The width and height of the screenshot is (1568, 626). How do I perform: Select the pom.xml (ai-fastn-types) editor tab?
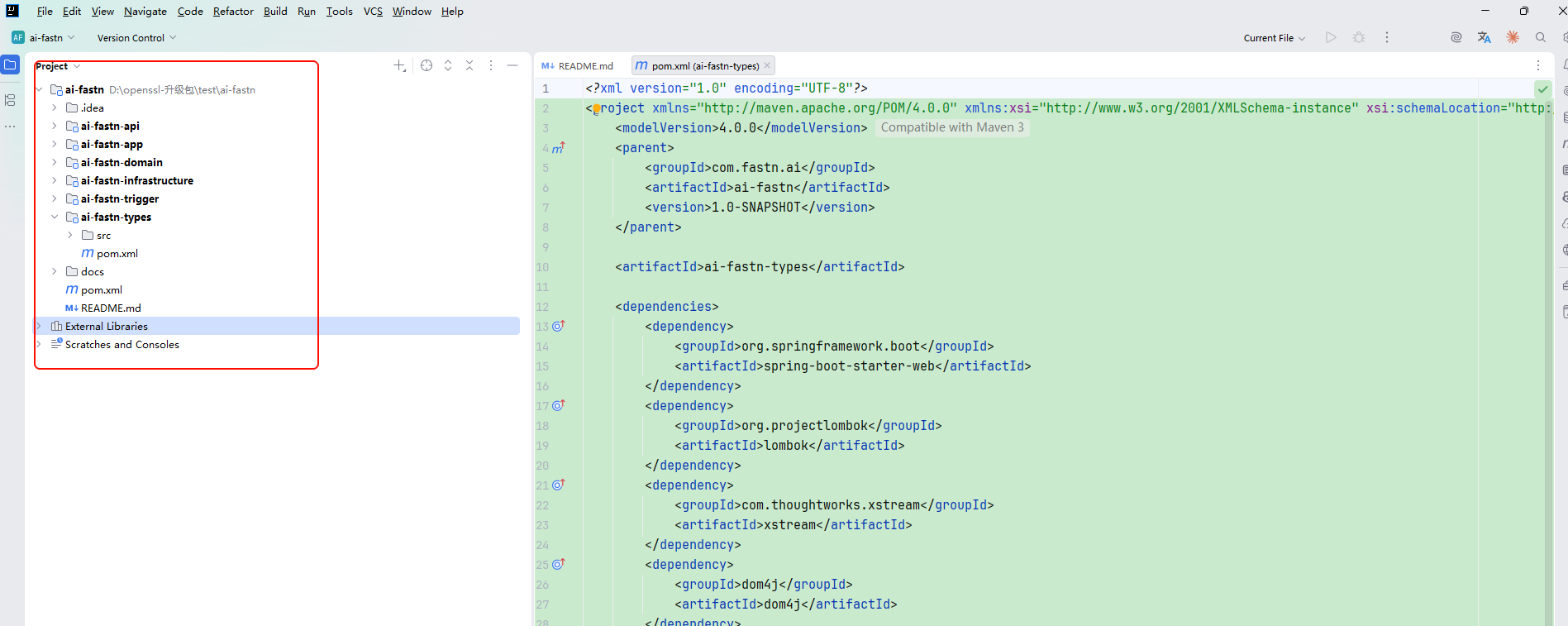tap(704, 65)
